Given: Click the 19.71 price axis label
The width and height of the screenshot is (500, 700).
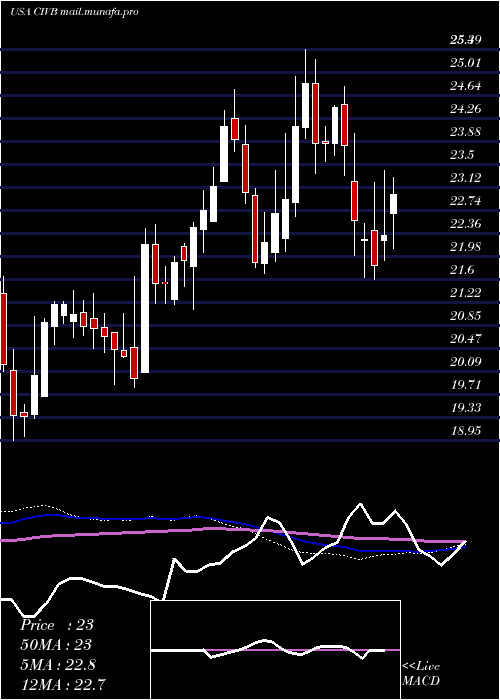Looking at the screenshot, I should click(x=465, y=384).
